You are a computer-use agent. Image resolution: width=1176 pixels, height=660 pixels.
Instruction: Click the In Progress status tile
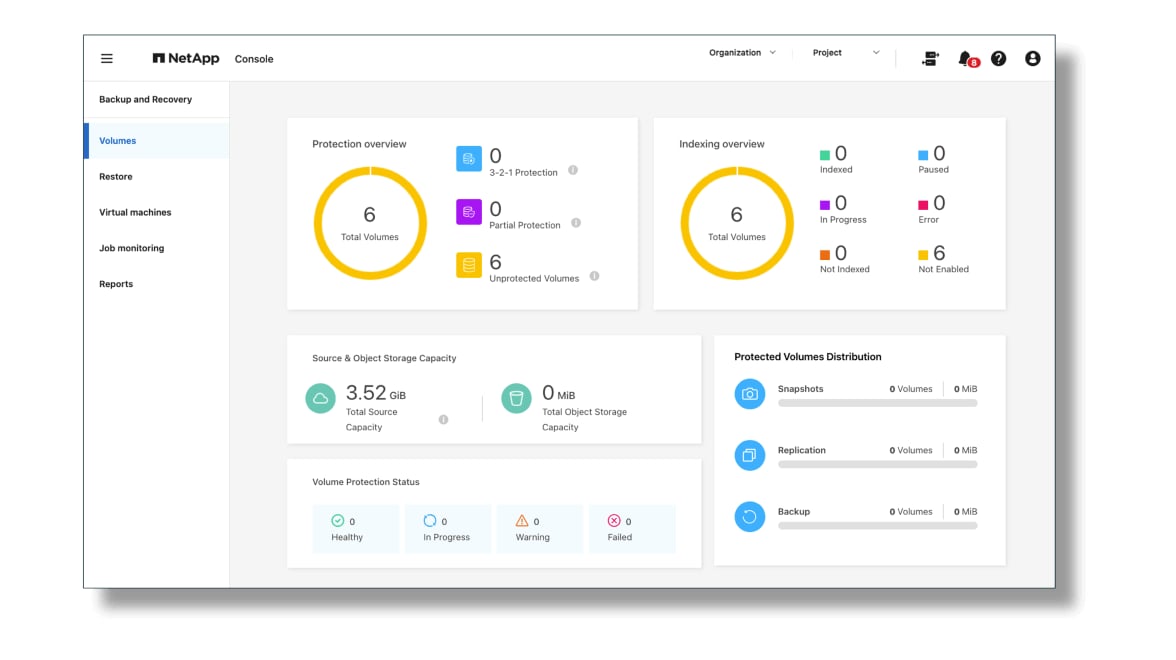(448, 528)
